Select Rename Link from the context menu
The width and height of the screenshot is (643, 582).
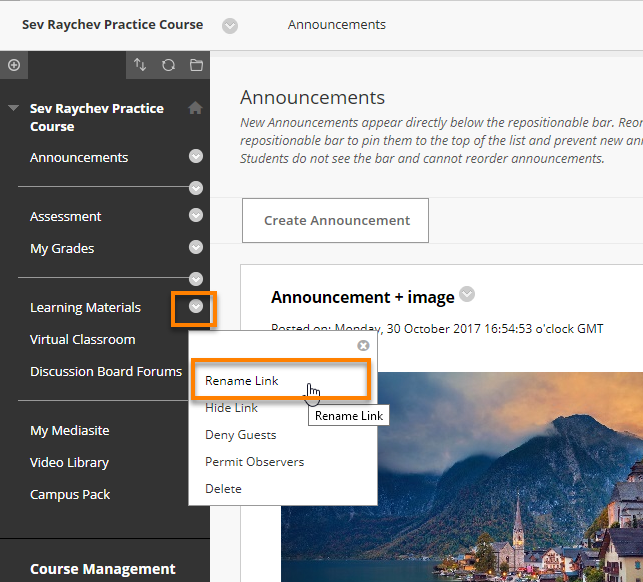pyautogui.click(x=242, y=381)
